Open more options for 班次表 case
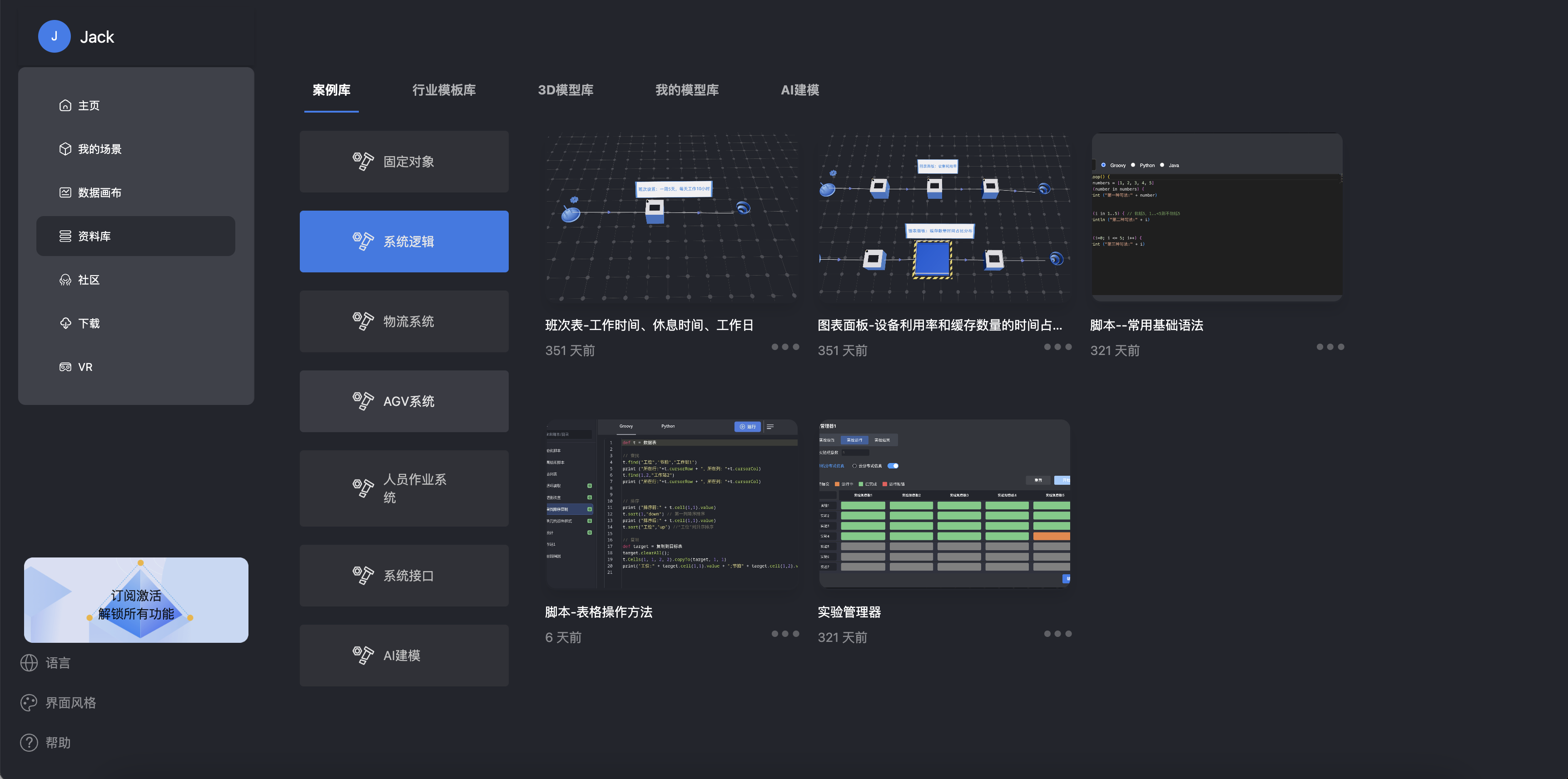 click(x=785, y=347)
